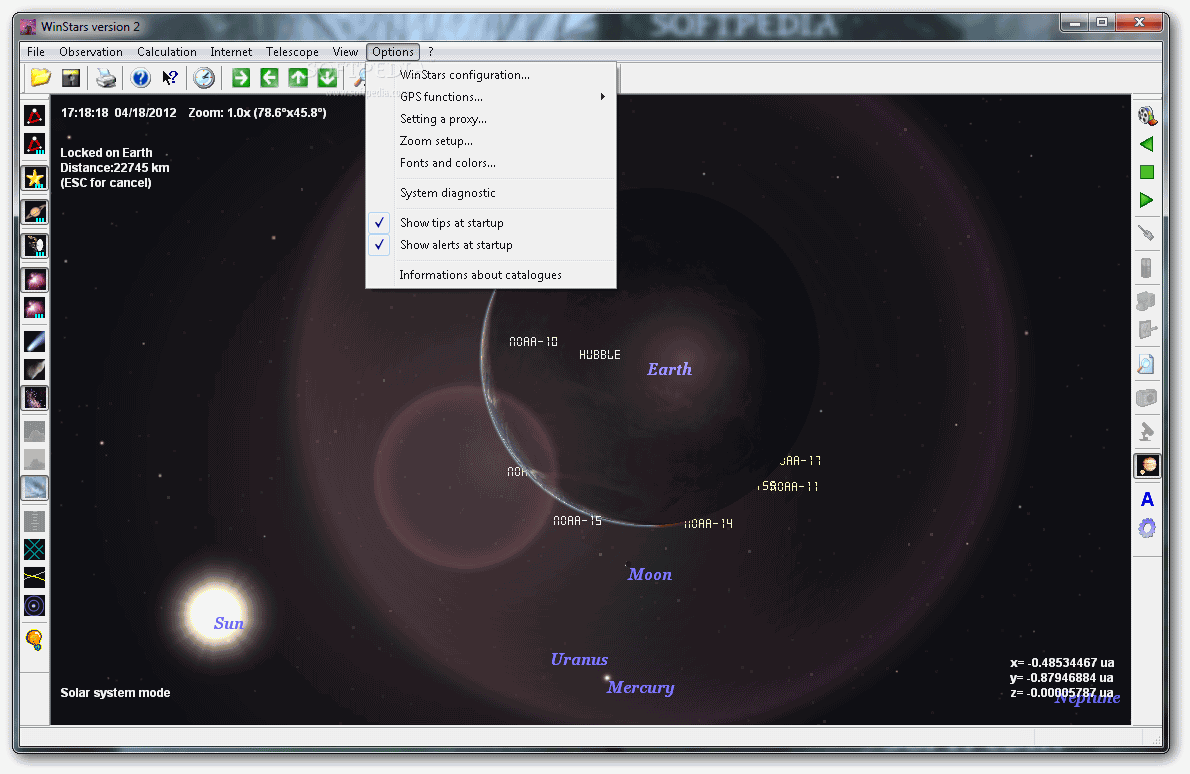The image size is (1190, 774).
Task: Open the Observation menu
Action: coord(91,52)
